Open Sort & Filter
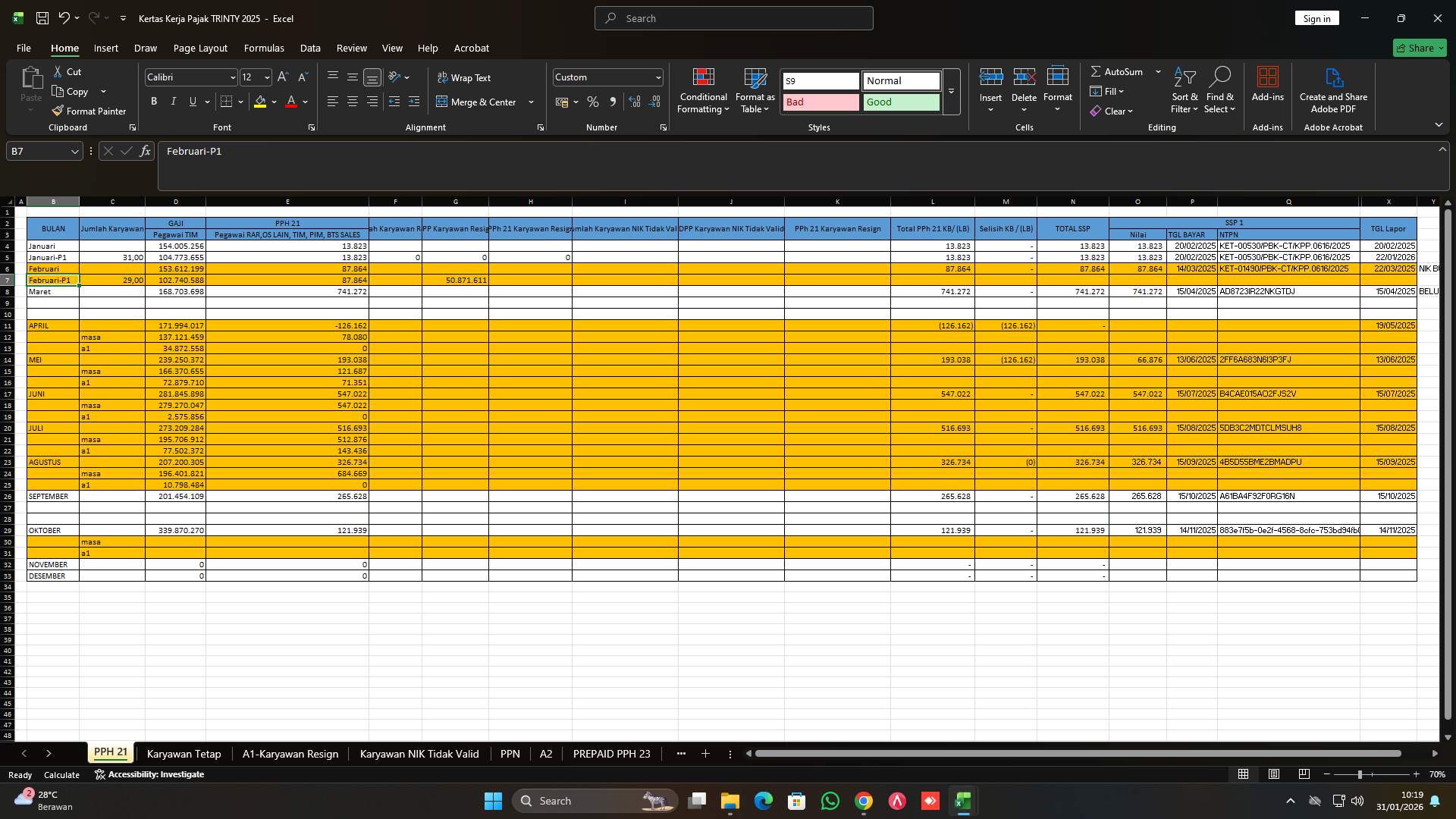This screenshot has width=1456, height=819. [1184, 89]
